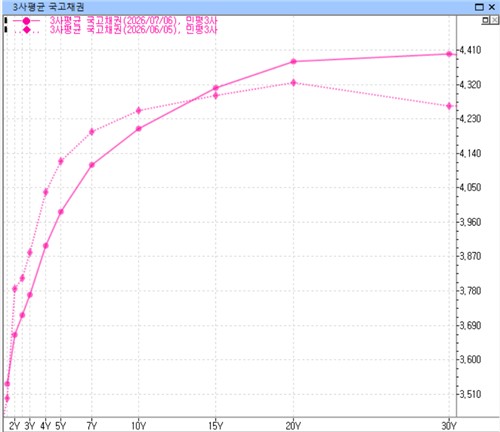
Task: Click the 4.320 y-axis value
Action: click(470, 85)
